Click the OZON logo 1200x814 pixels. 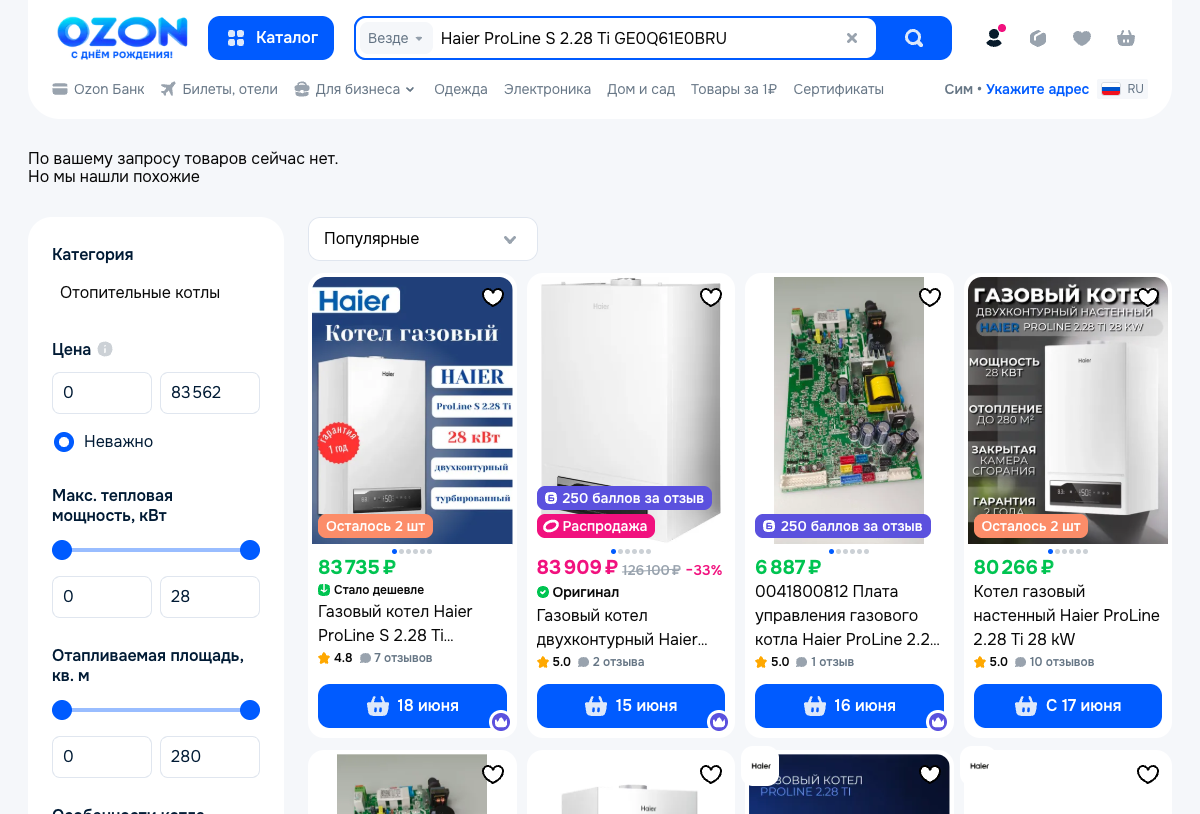[122, 38]
